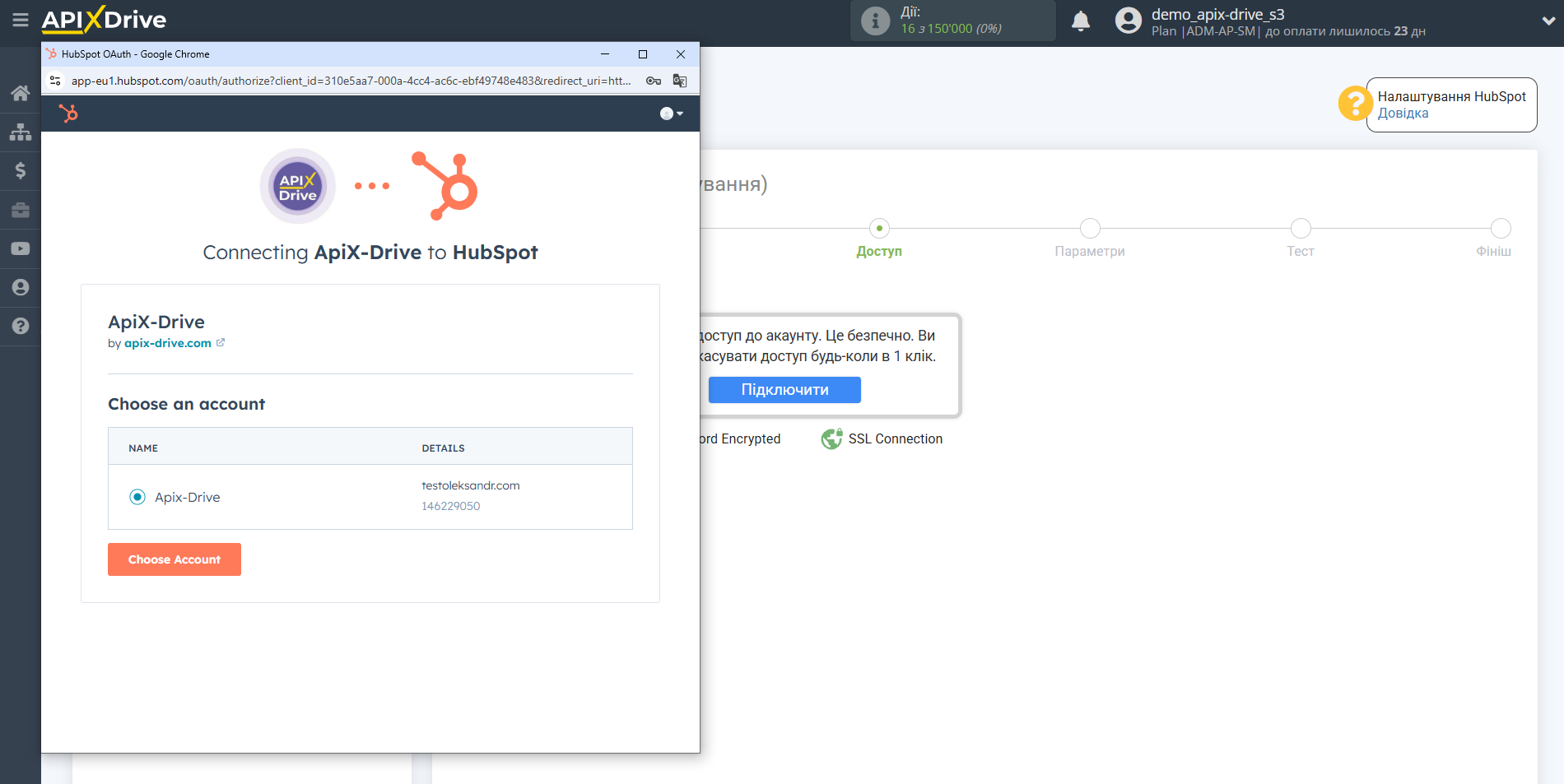Click the site information icon in address bar

(55, 81)
